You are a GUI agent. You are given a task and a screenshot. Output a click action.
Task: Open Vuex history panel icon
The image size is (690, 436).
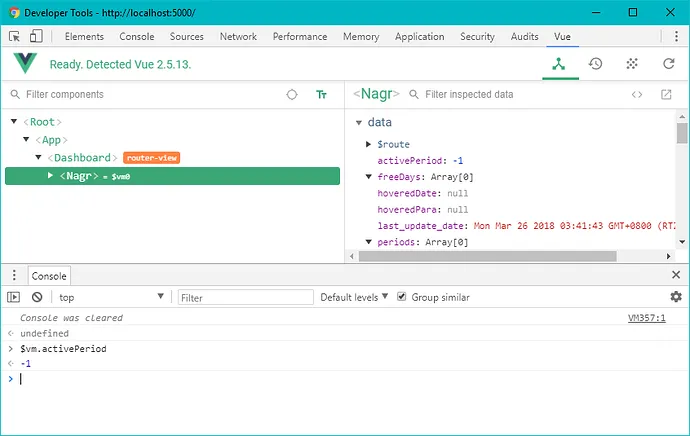[x=595, y=64]
